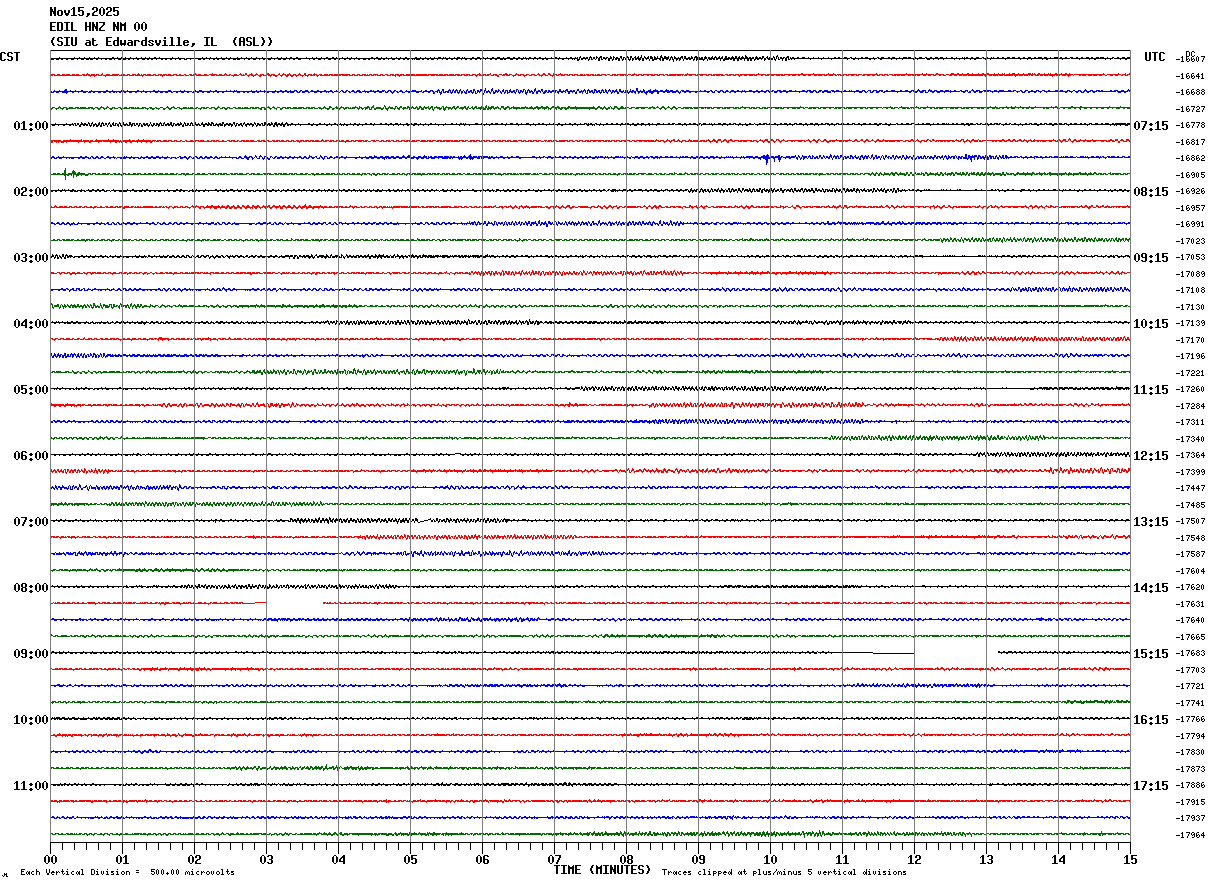
Task: Click the "12:15" UTC row label
Action: click(x=1151, y=456)
